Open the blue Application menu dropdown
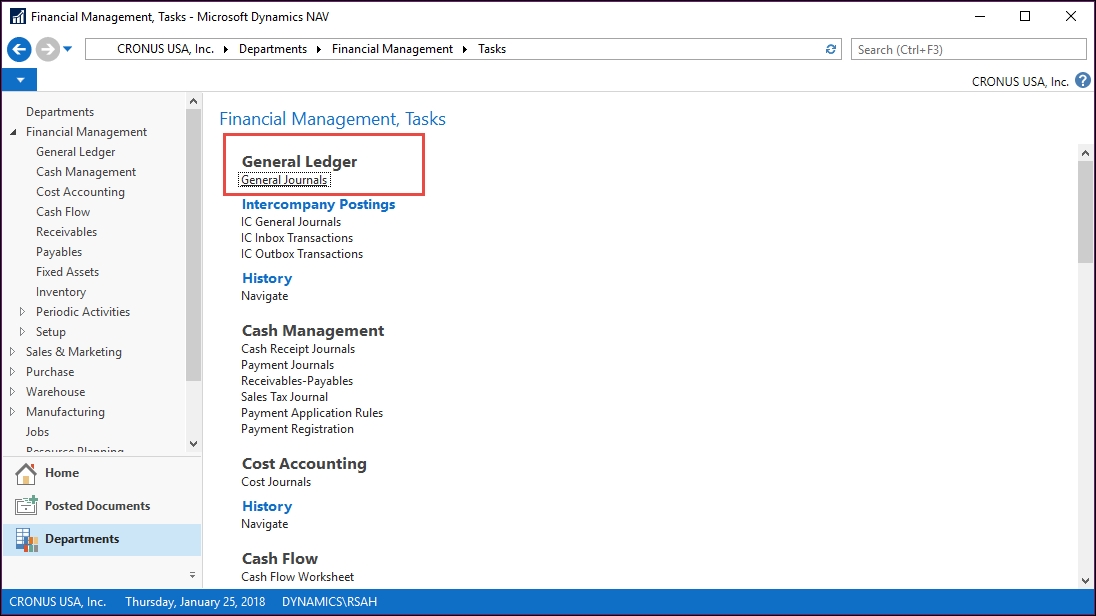The width and height of the screenshot is (1096, 616). pyautogui.click(x=20, y=80)
